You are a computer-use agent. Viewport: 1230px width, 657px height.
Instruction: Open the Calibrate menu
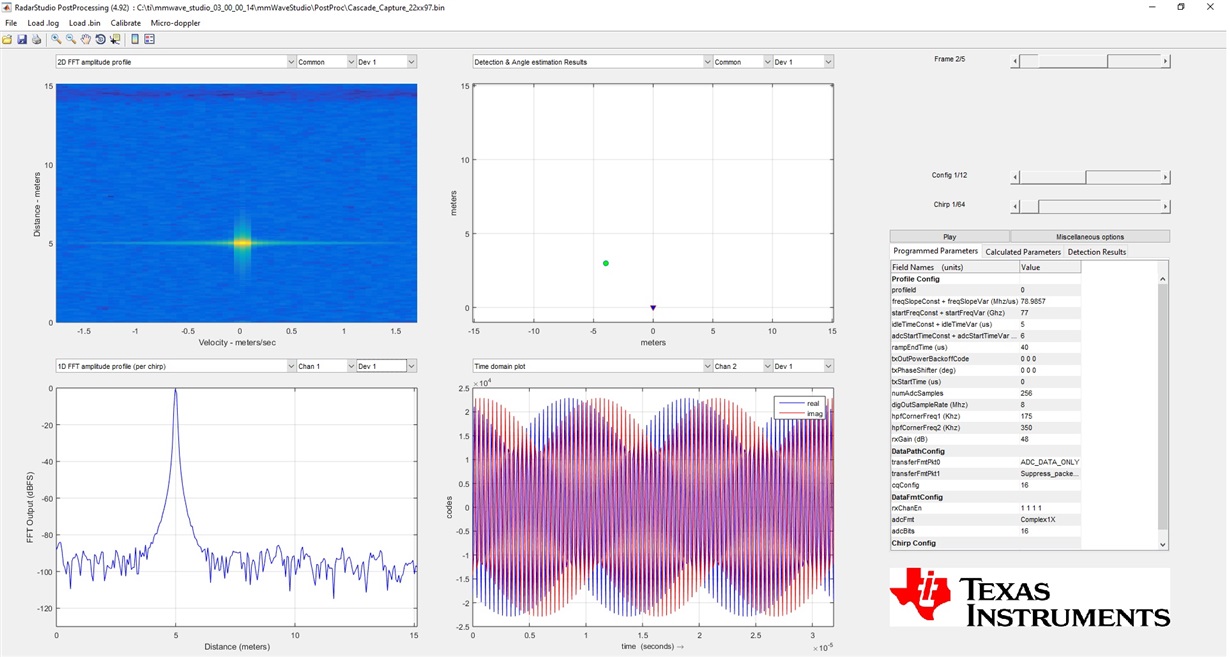click(125, 23)
